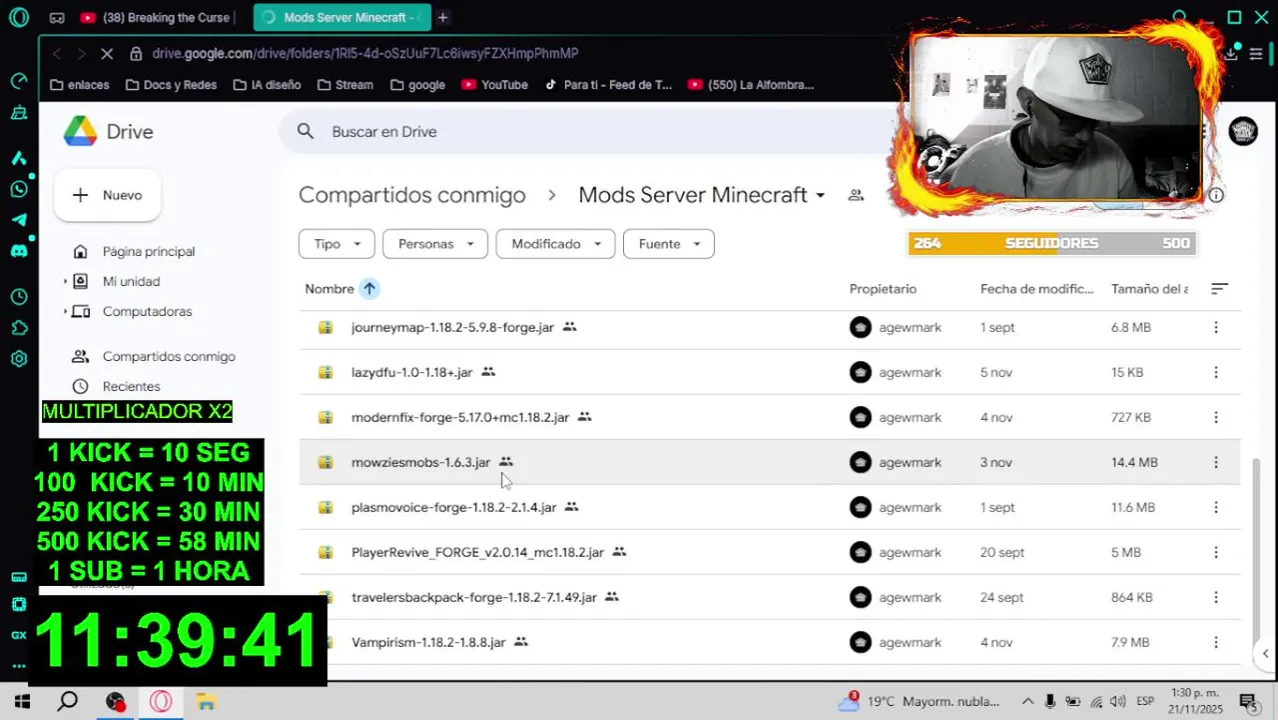Open the Tipo filter dropdown
This screenshot has width=1278, height=720.
point(336,244)
